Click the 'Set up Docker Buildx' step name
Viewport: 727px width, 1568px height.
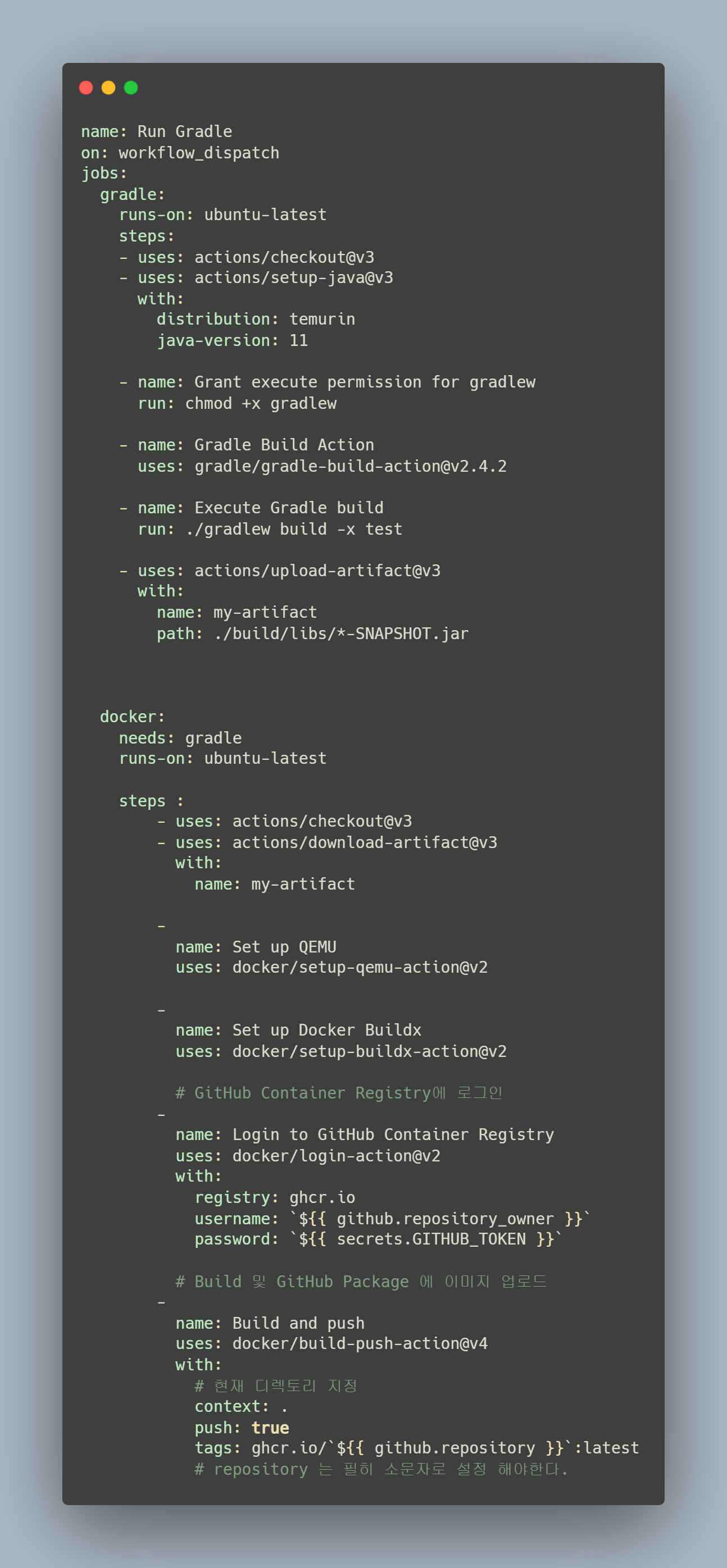click(x=326, y=1030)
